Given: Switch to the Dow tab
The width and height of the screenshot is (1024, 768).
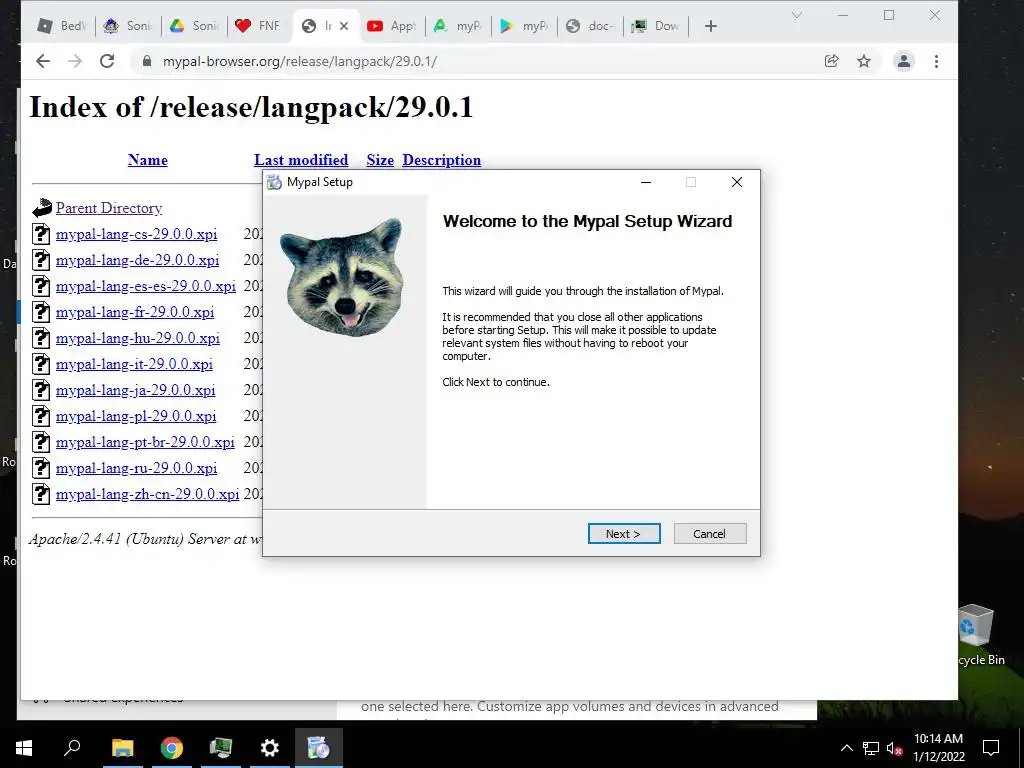Looking at the screenshot, I should [656, 26].
